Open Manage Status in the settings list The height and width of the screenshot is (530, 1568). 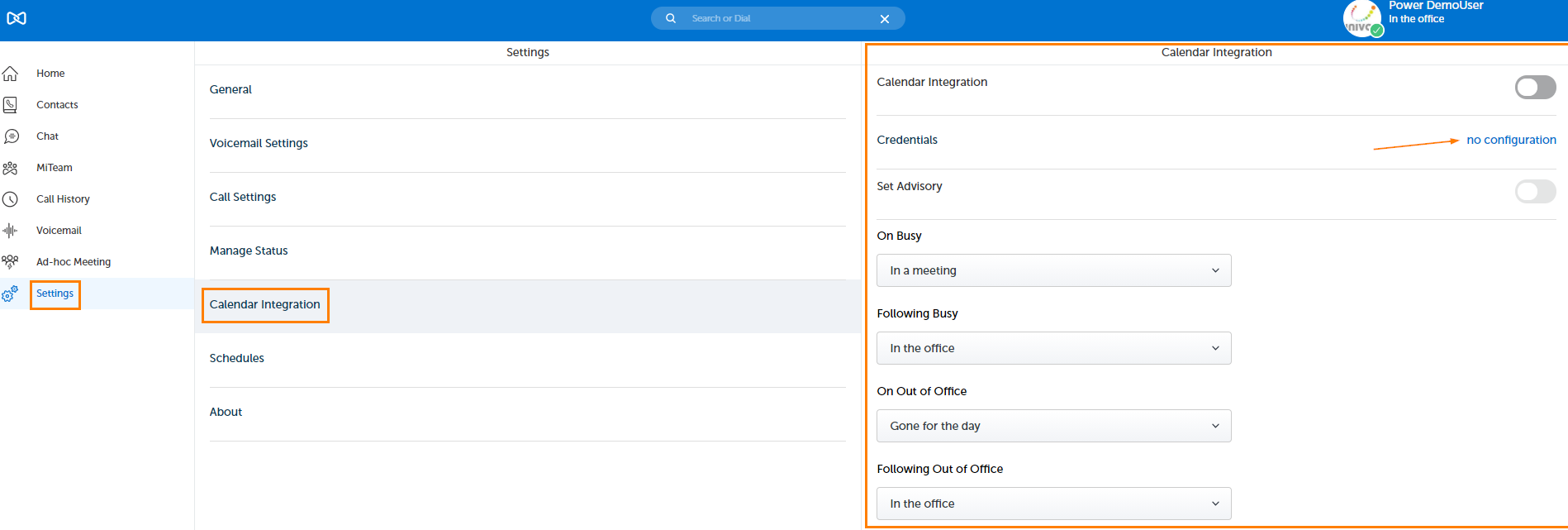click(527, 253)
